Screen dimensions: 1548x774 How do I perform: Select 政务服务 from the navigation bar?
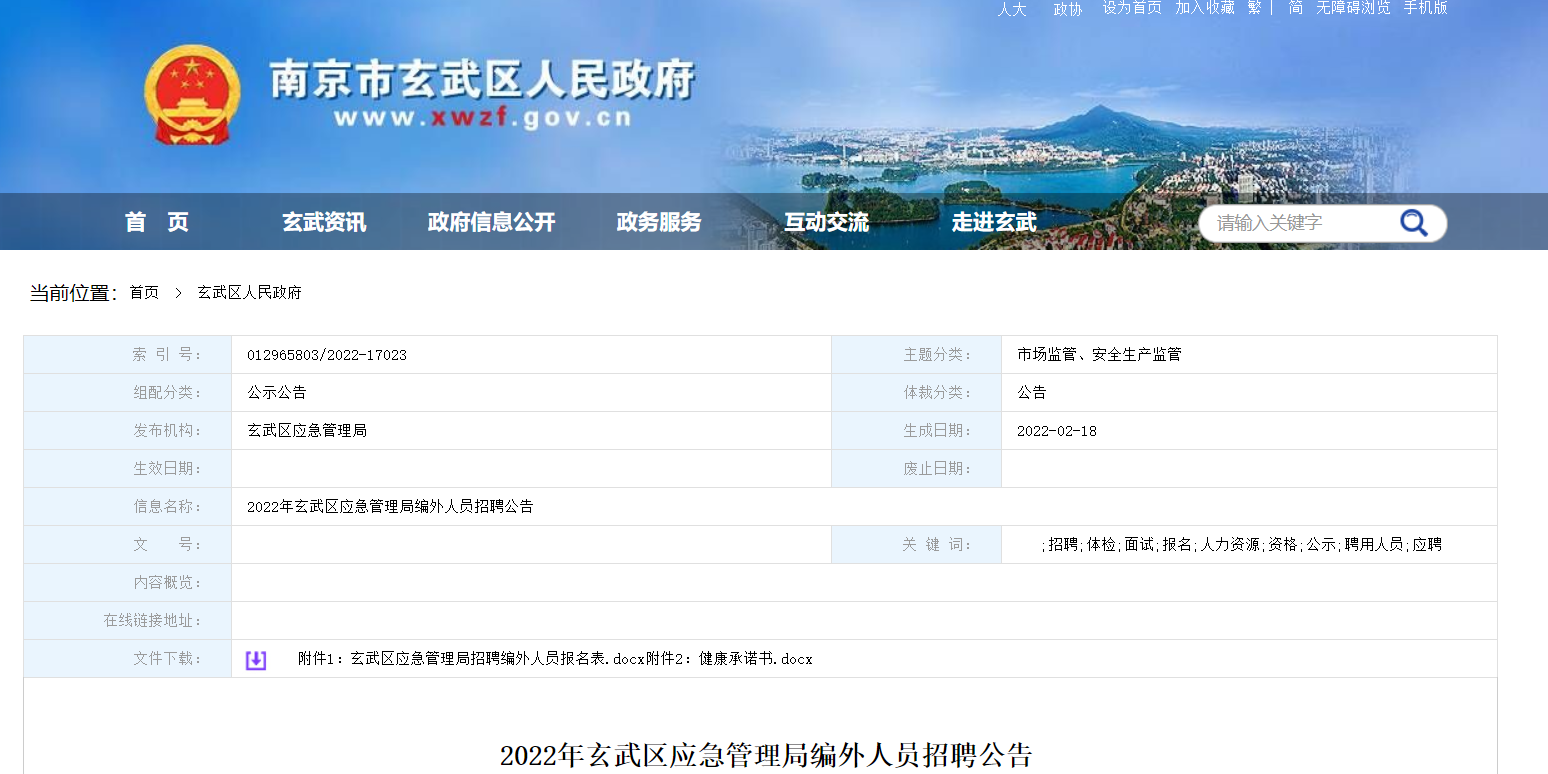click(659, 222)
